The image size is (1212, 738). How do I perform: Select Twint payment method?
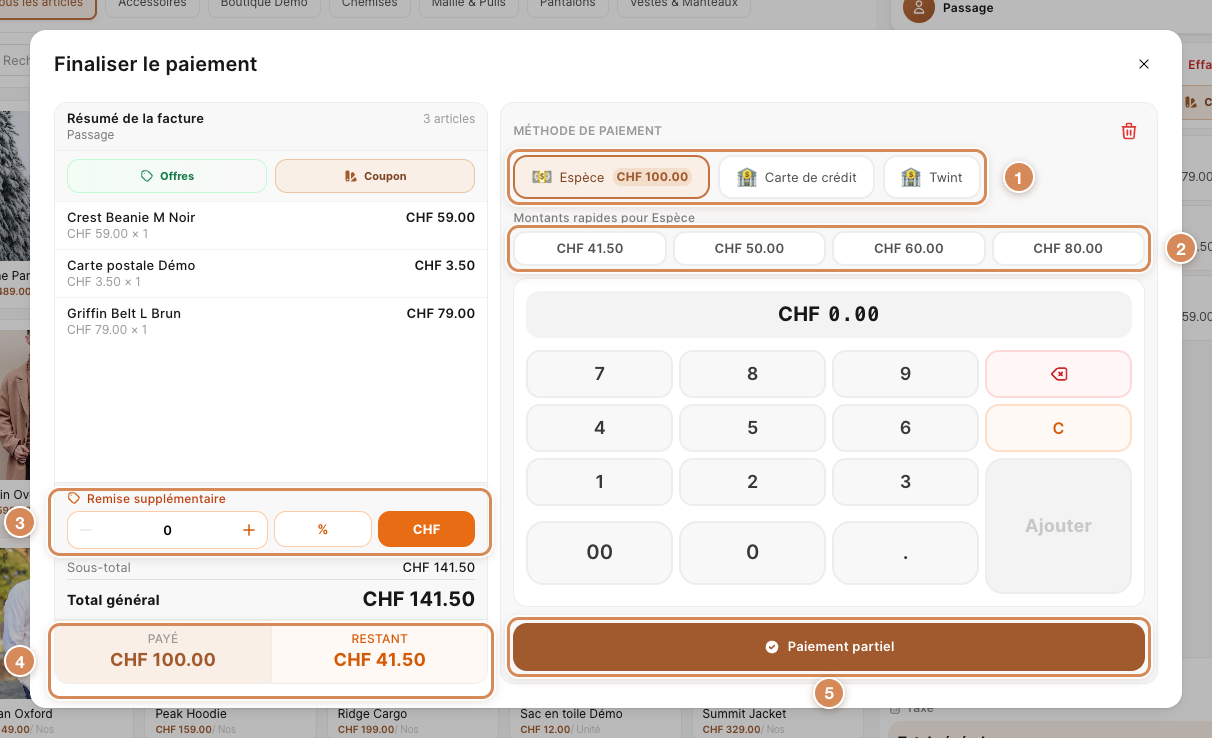(932, 177)
